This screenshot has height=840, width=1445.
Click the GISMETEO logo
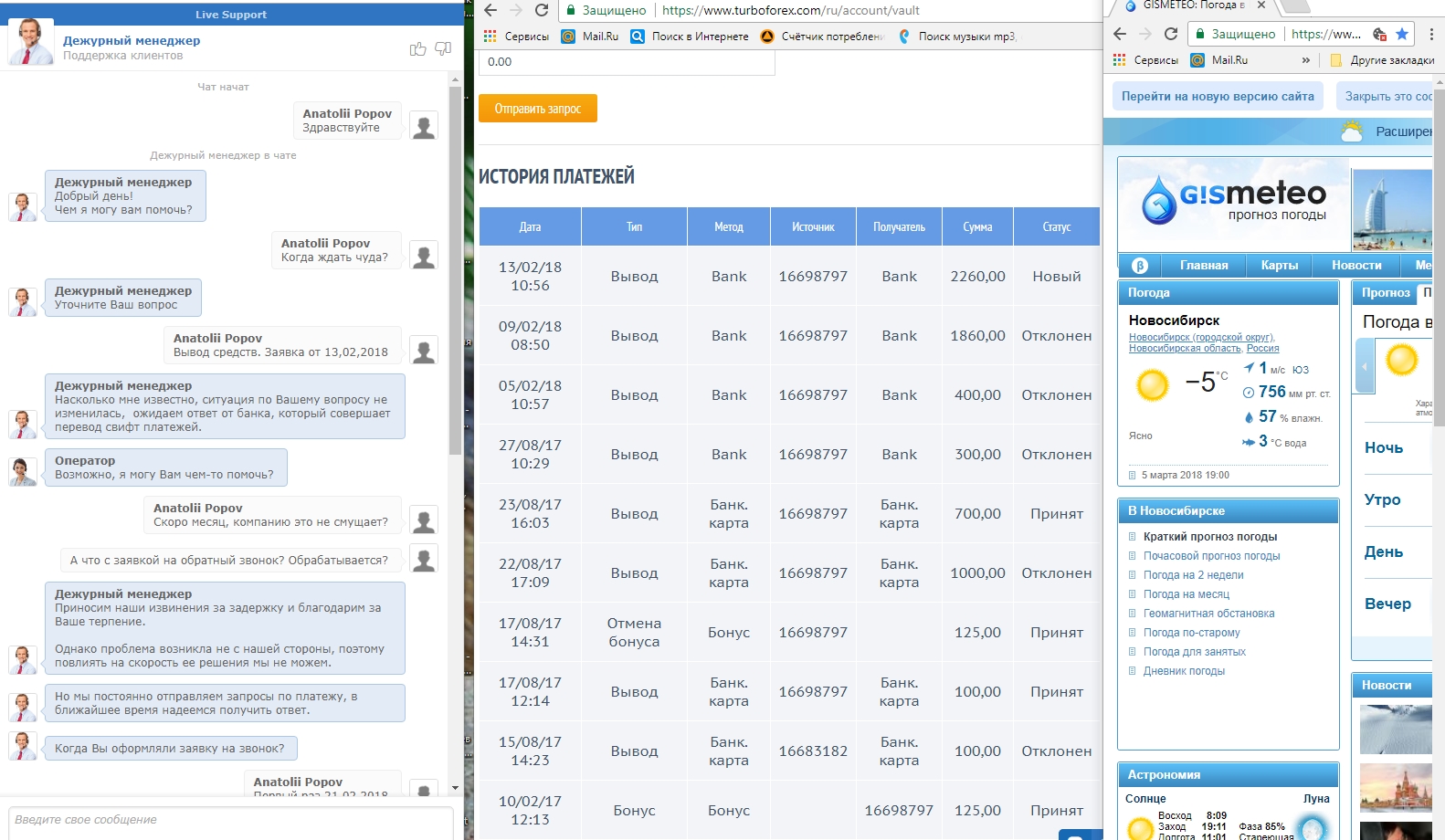[1233, 199]
